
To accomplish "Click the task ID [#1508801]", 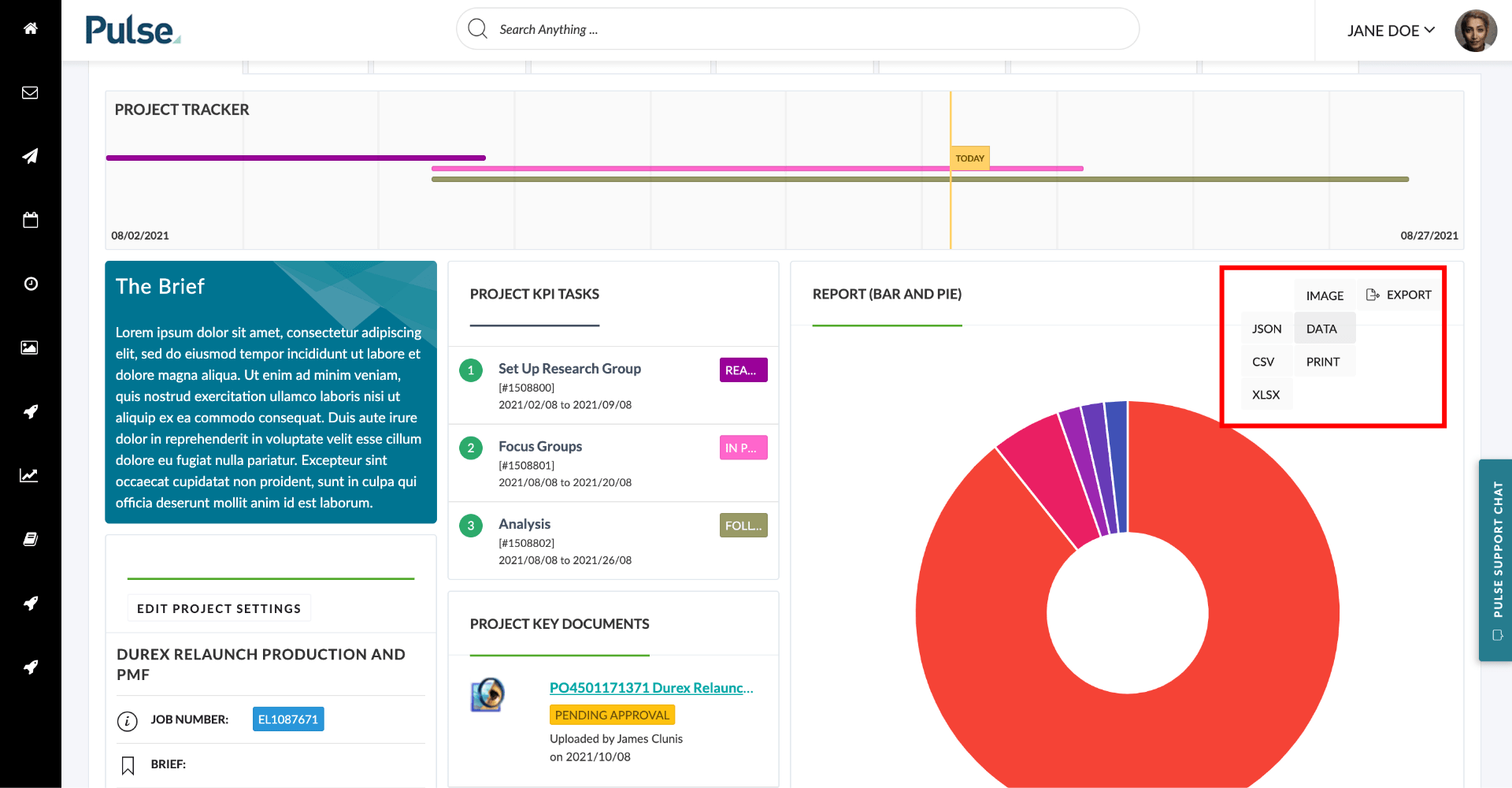I will point(526,466).
